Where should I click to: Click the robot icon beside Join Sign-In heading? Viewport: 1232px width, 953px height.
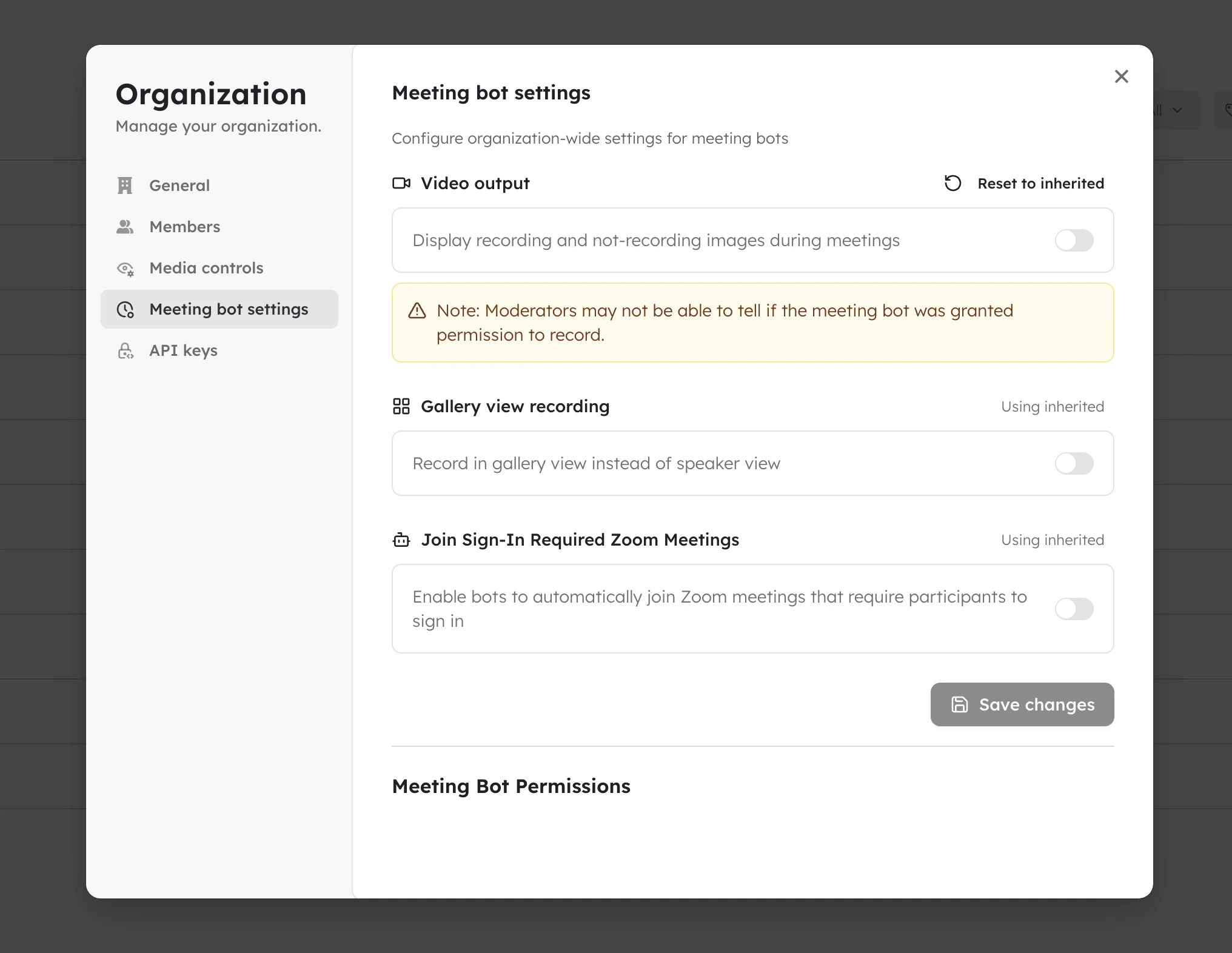click(x=401, y=540)
